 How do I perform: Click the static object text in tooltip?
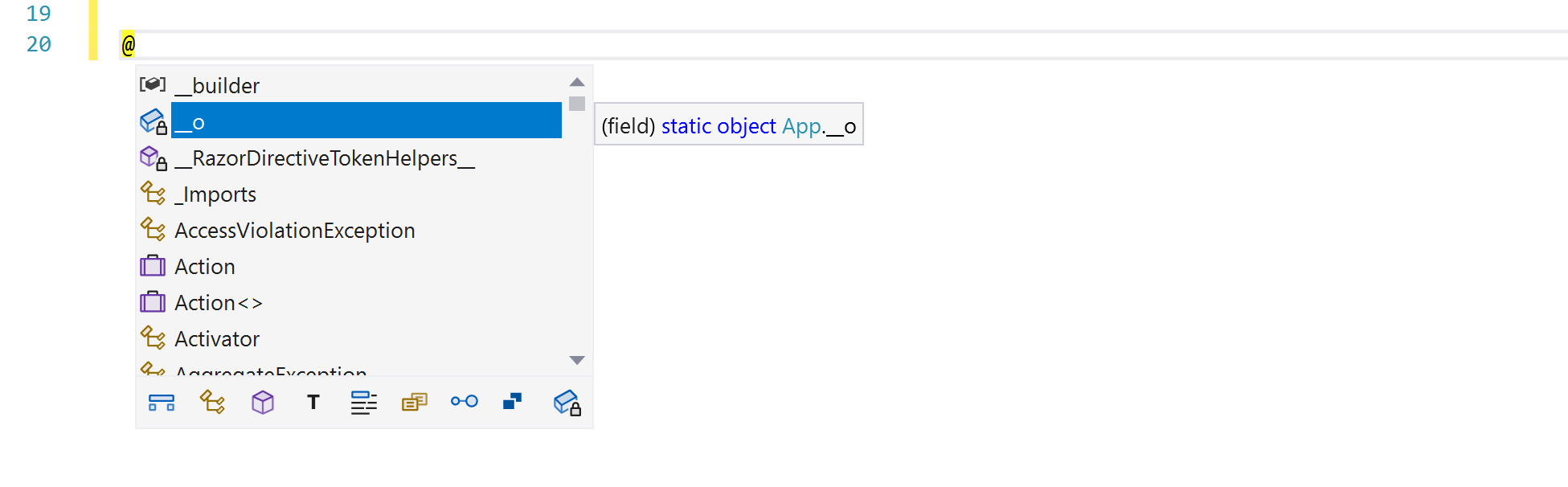(716, 125)
